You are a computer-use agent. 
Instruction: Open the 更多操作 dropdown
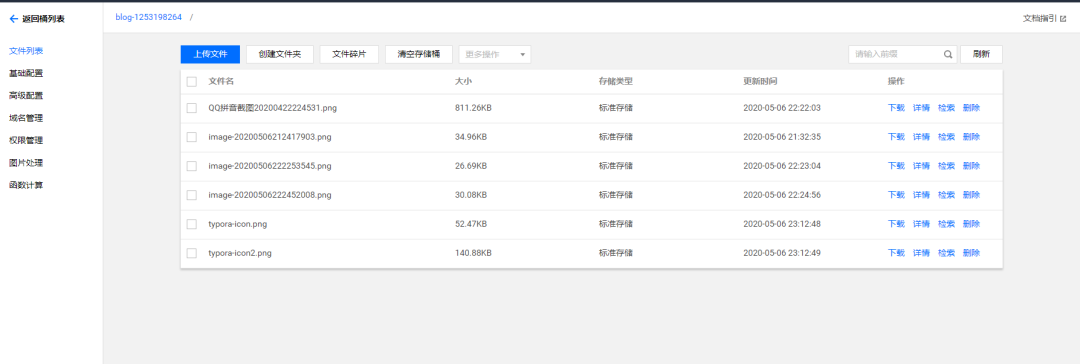click(495, 54)
